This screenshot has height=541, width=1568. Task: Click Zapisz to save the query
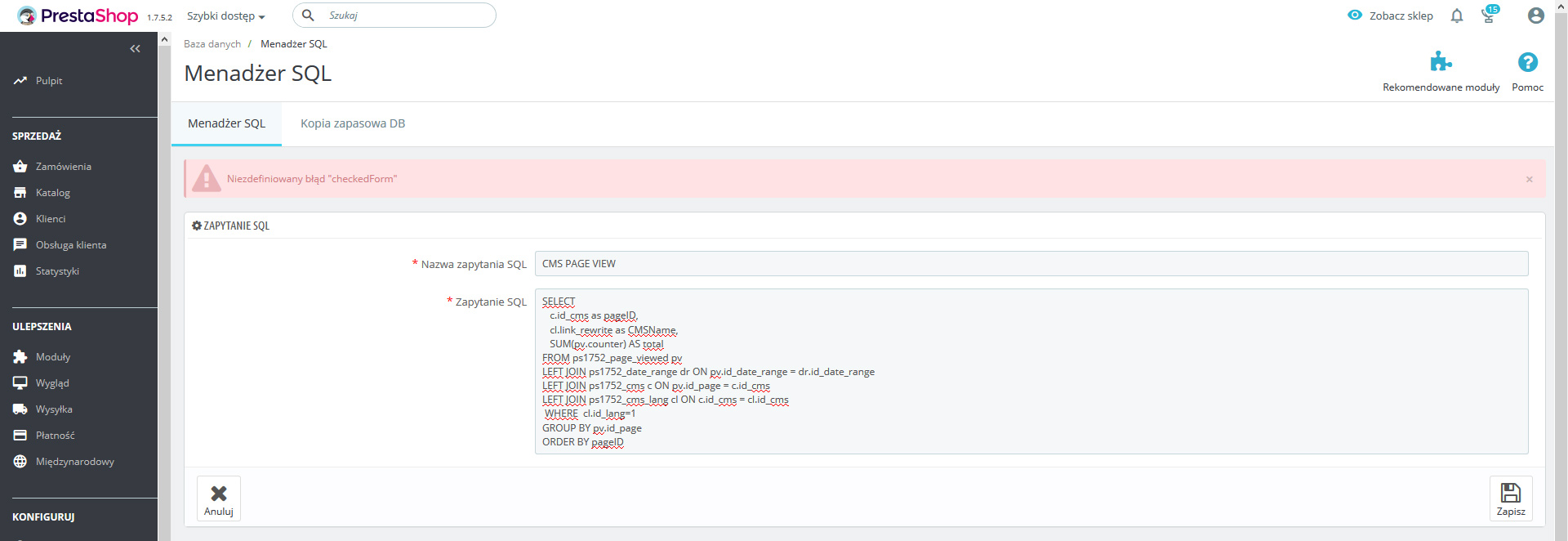coord(1511,499)
